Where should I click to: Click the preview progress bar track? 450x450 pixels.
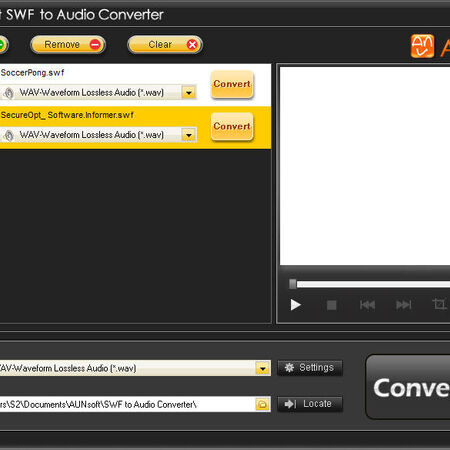(373, 284)
